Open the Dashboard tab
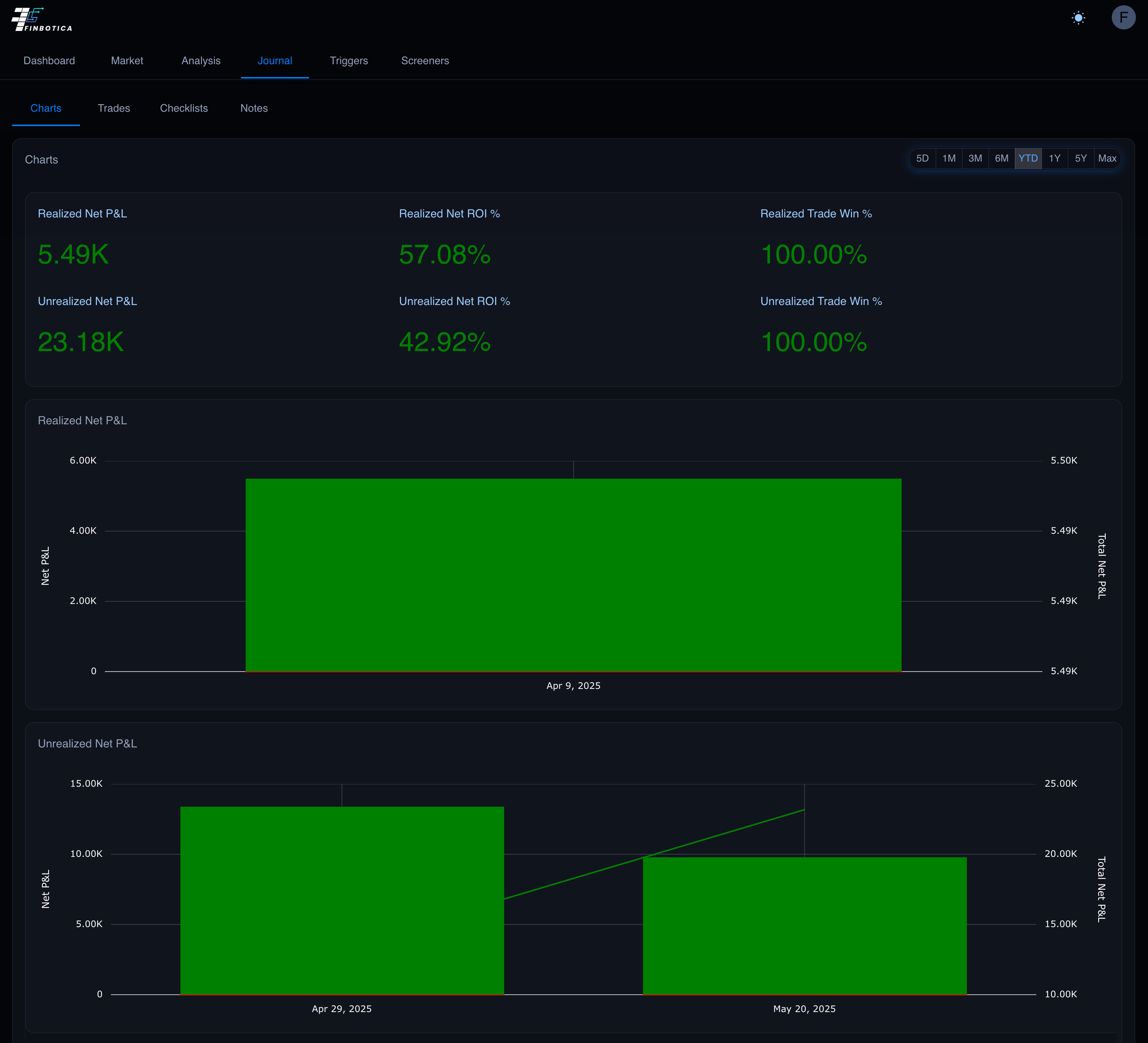Viewport: 1148px width, 1043px height. [49, 61]
